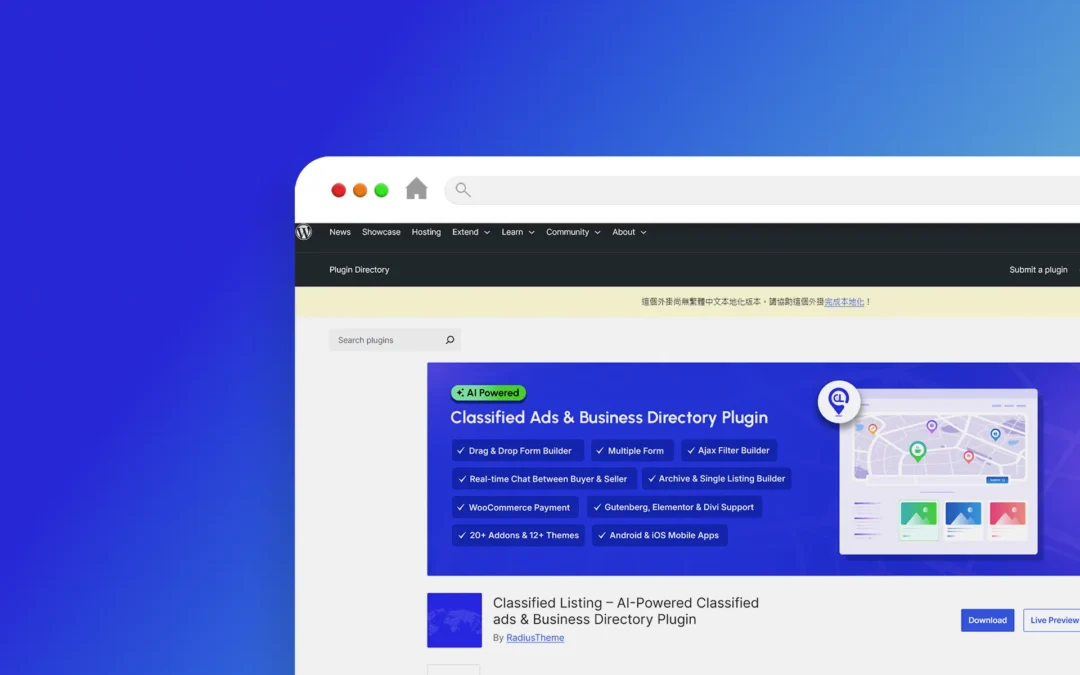Viewport: 1080px width, 675px height.
Task: Click the localization link in yellow notice
Action: coord(844,302)
